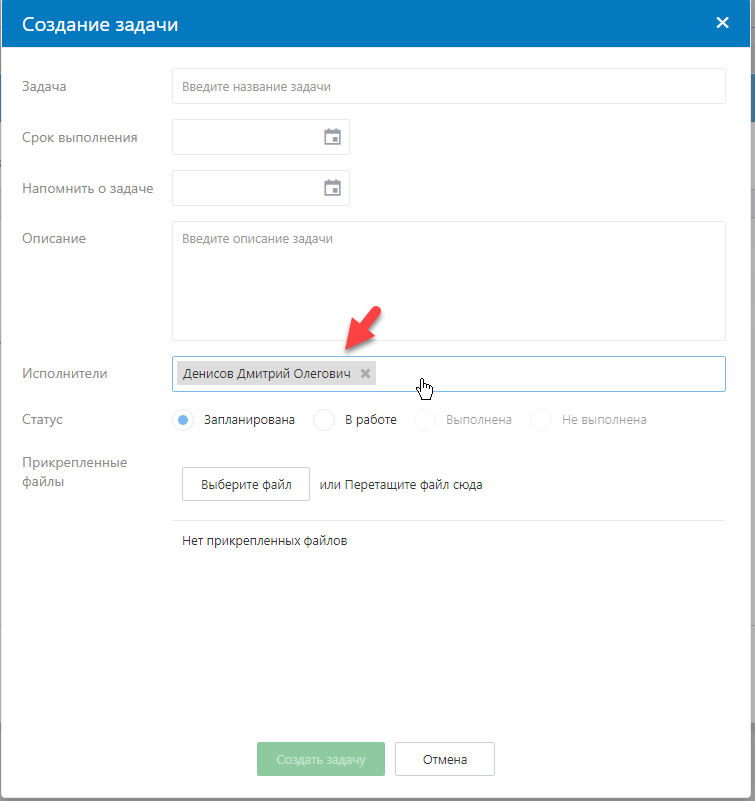Open calendar picker for Напомнить о задаче
This screenshot has height=801, width=755.
(332, 188)
